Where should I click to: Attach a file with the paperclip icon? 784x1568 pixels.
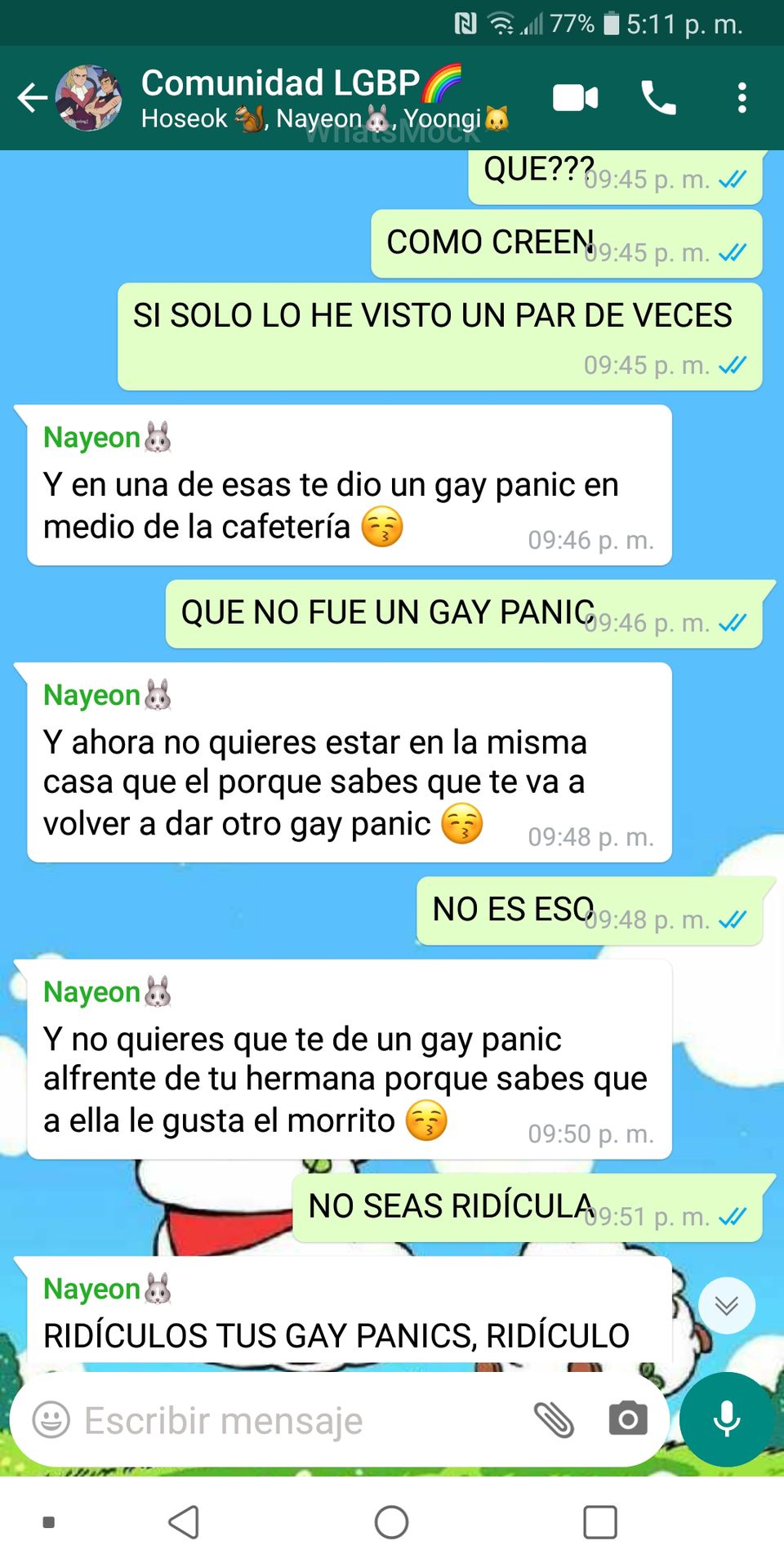click(555, 1420)
